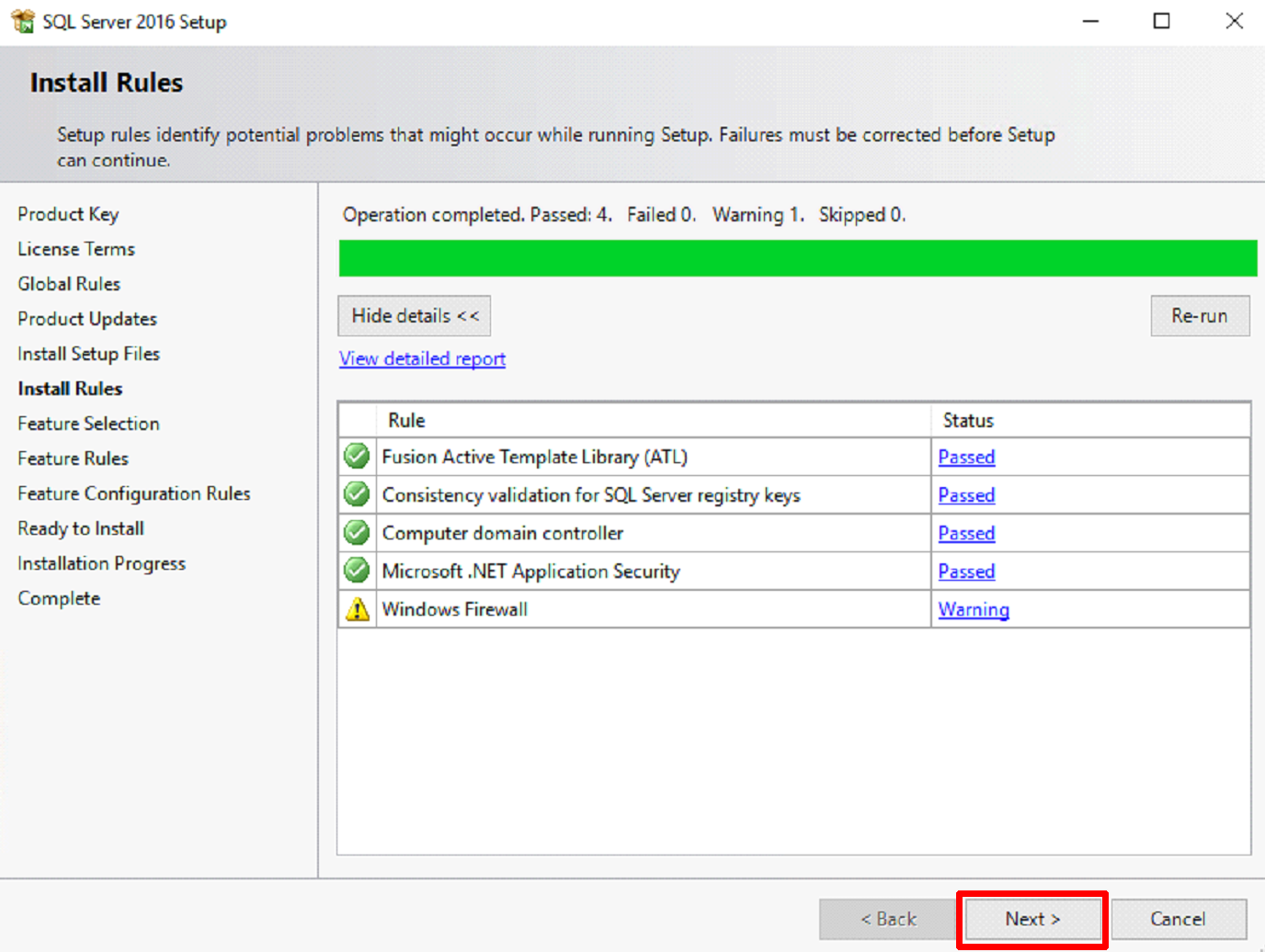The width and height of the screenshot is (1265, 952).
Task: Maximize the SQL Server 2016 Setup window
Action: [x=1162, y=21]
